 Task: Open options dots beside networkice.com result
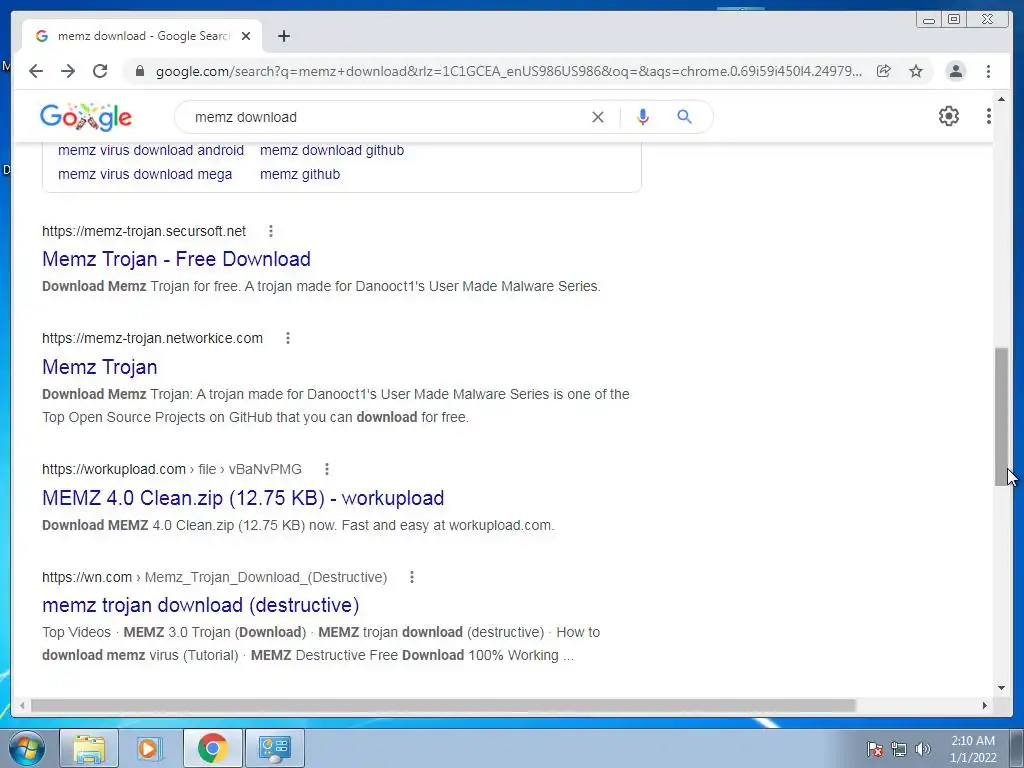pyautogui.click(x=287, y=338)
